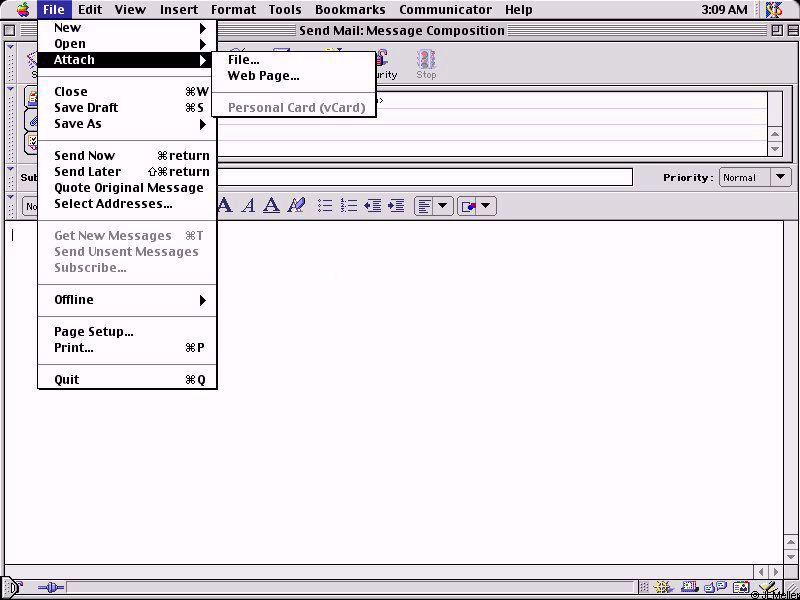This screenshot has width=800, height=600.
Task: Open the Bookmarks menu
Action: (x=351, y=10)
